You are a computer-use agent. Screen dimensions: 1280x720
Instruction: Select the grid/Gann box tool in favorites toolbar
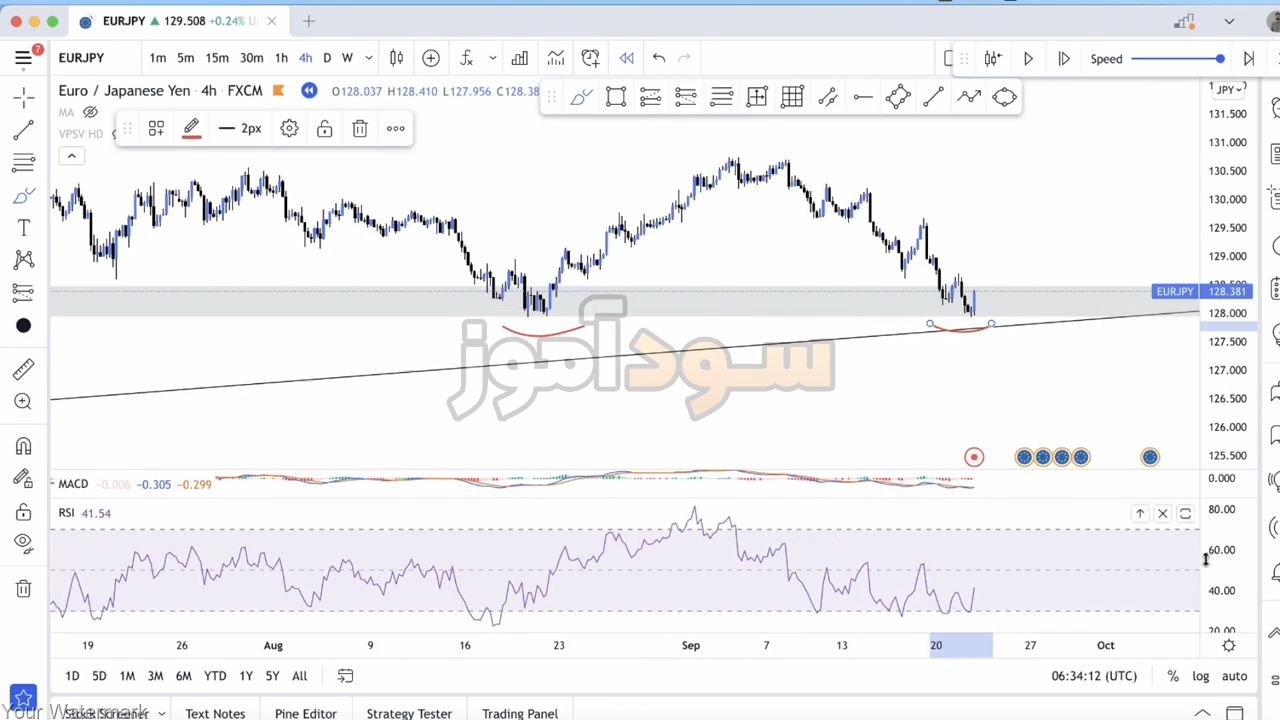click(x=792, y=97)
